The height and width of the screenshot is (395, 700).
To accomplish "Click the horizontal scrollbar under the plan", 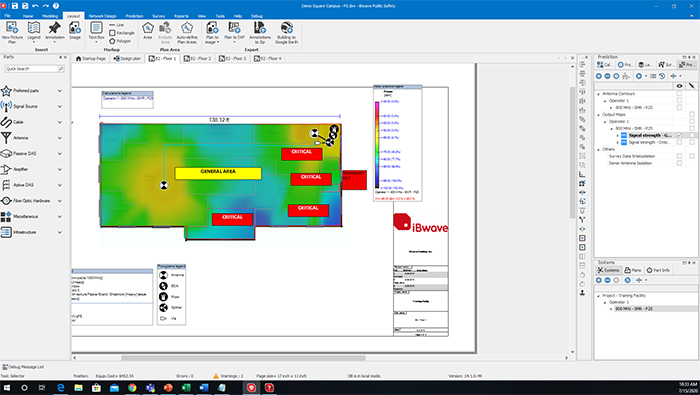I will 243,358.
